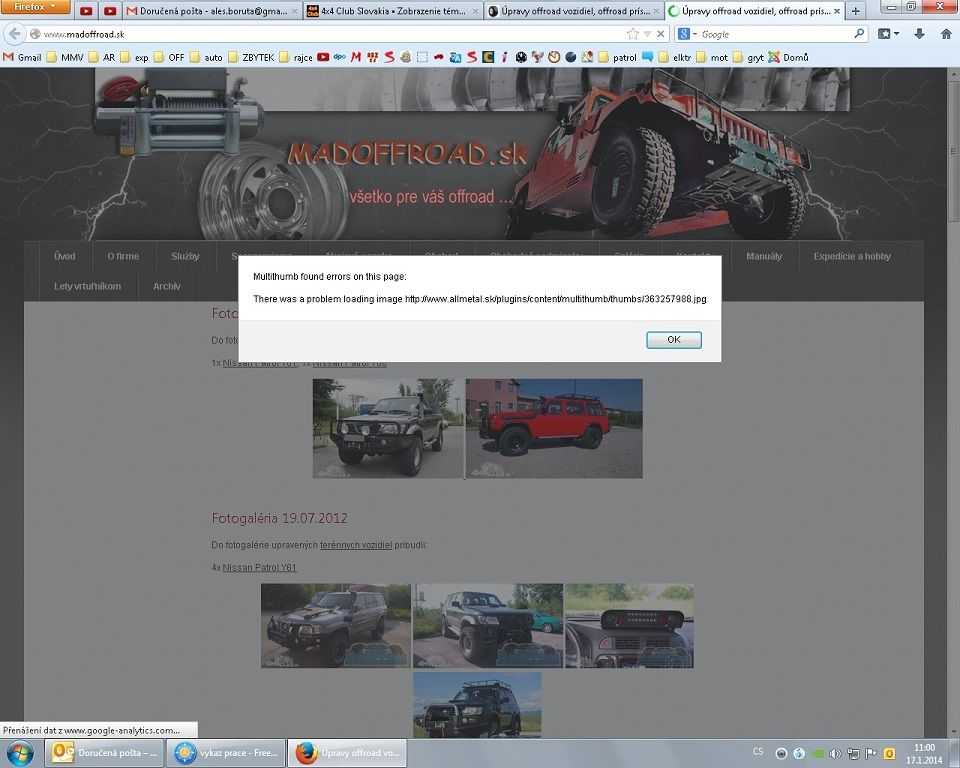The image size is (960, 768).
Task: Open the Archív menu item
Action: [167, 286]
